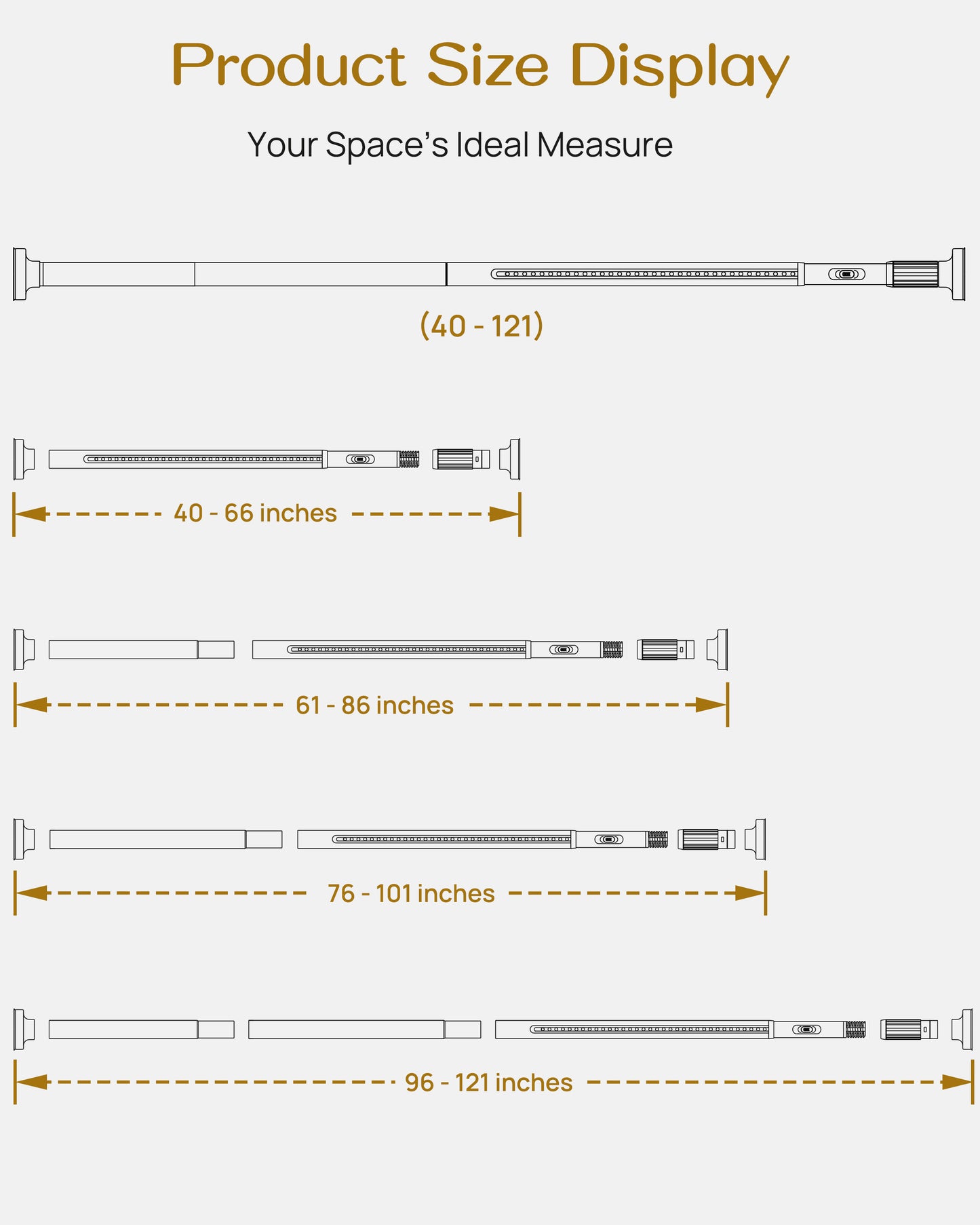Click the lock switch in the 61 - 86 inches diagram
The height and width of the screenshot is (1225, 980).
coord(564,650)
